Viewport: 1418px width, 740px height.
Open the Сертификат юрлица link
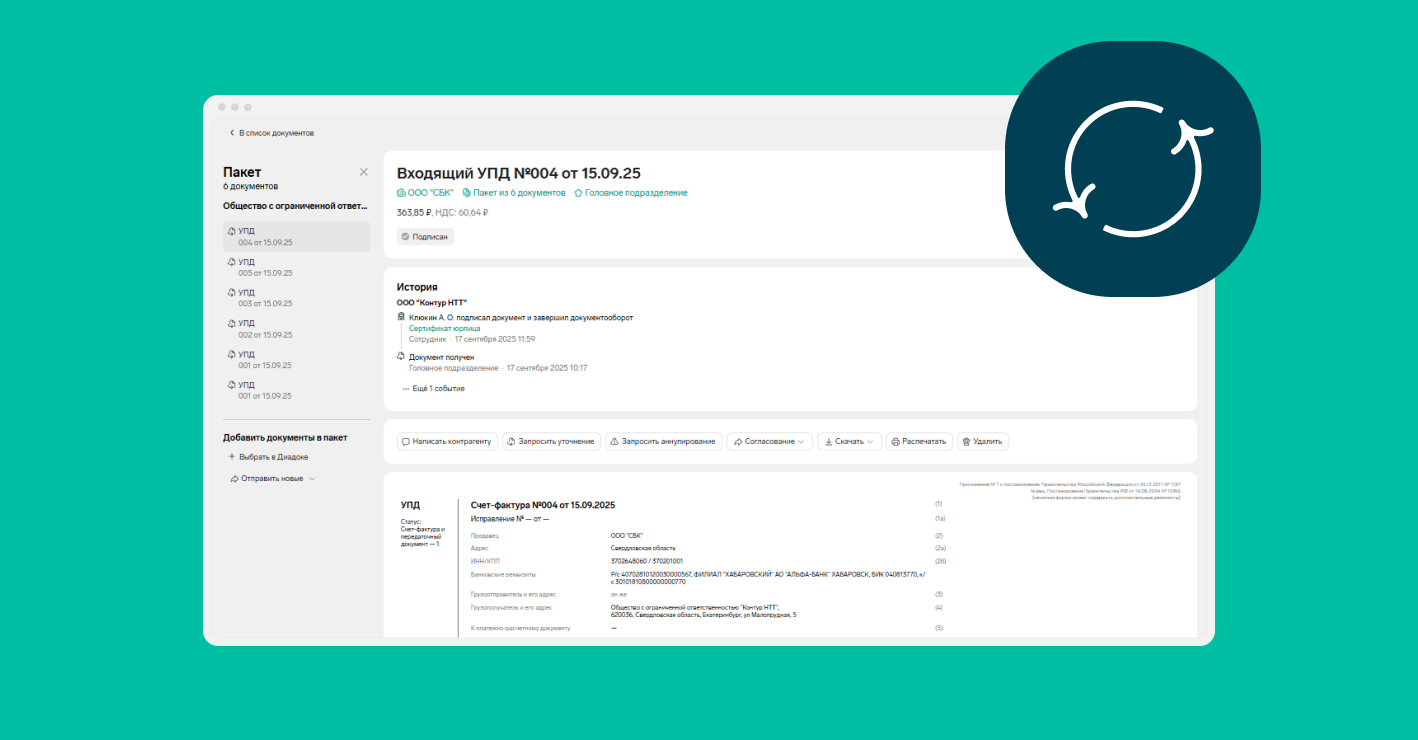coord(444,328)
